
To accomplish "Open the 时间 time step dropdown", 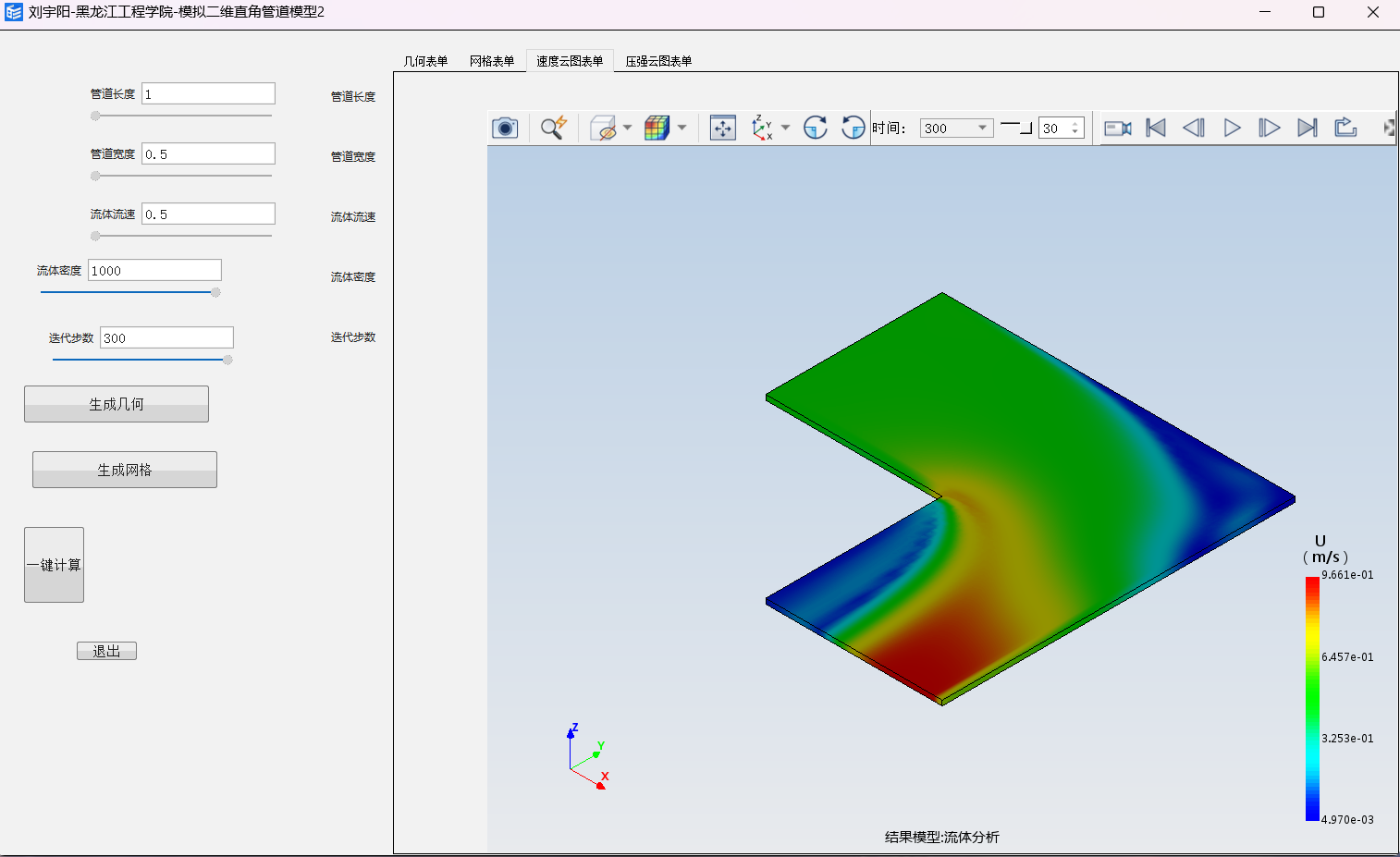I will pyautogui.click(x=956, y=128).
